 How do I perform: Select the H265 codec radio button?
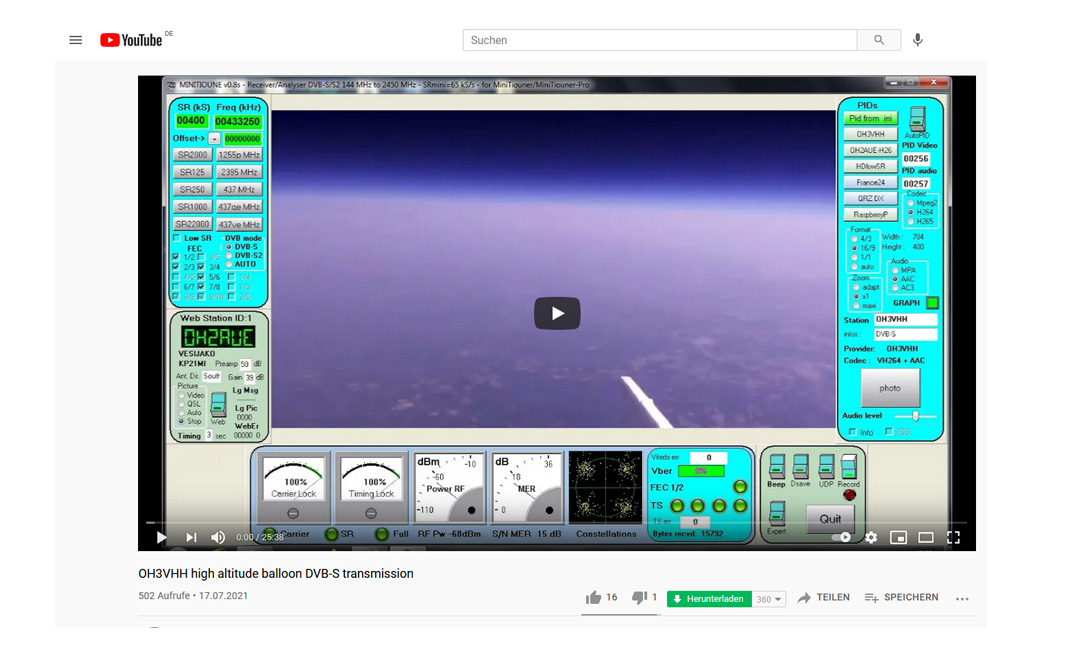click(910, 221)
